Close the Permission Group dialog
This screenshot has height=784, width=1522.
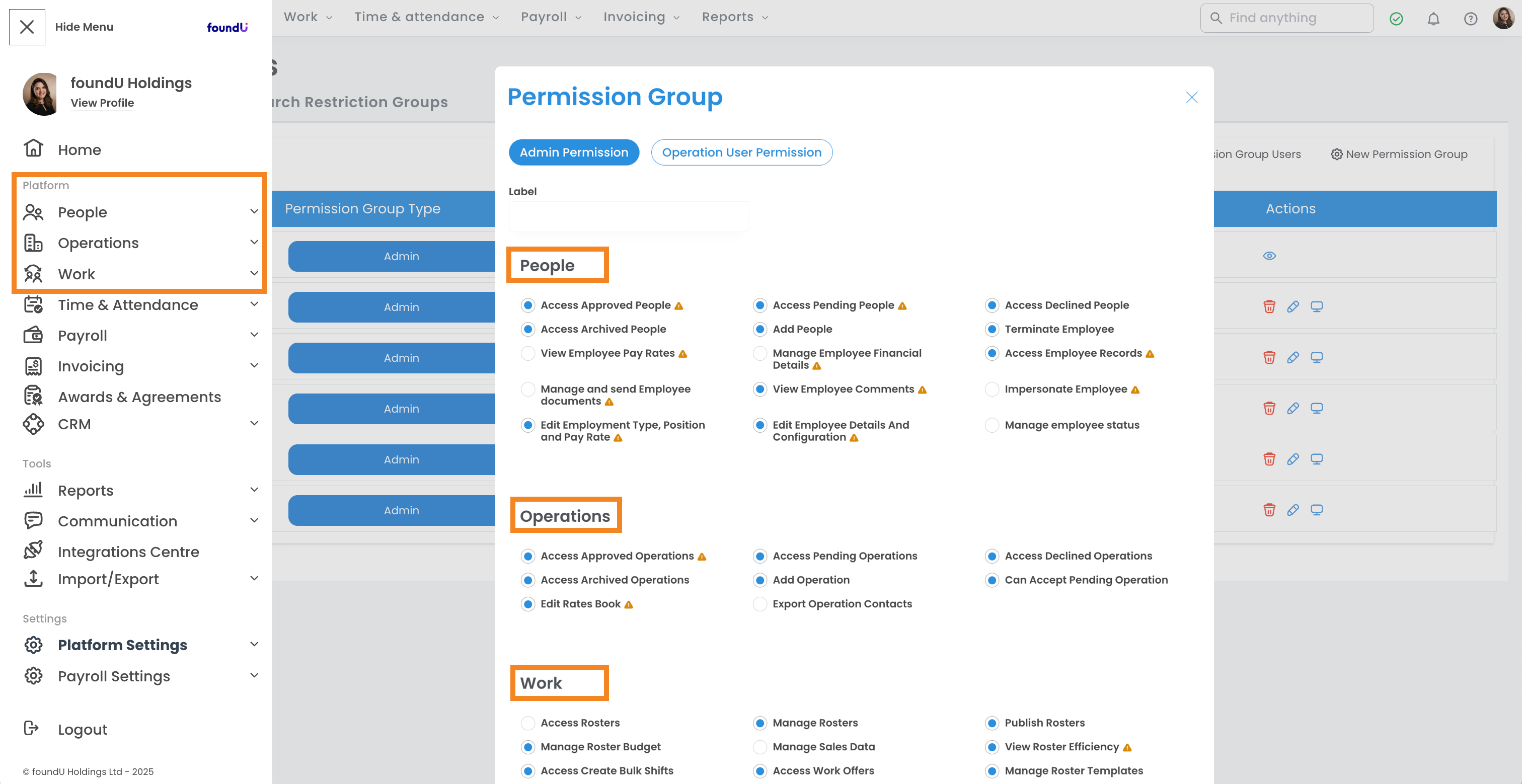tap(1191, 98)
